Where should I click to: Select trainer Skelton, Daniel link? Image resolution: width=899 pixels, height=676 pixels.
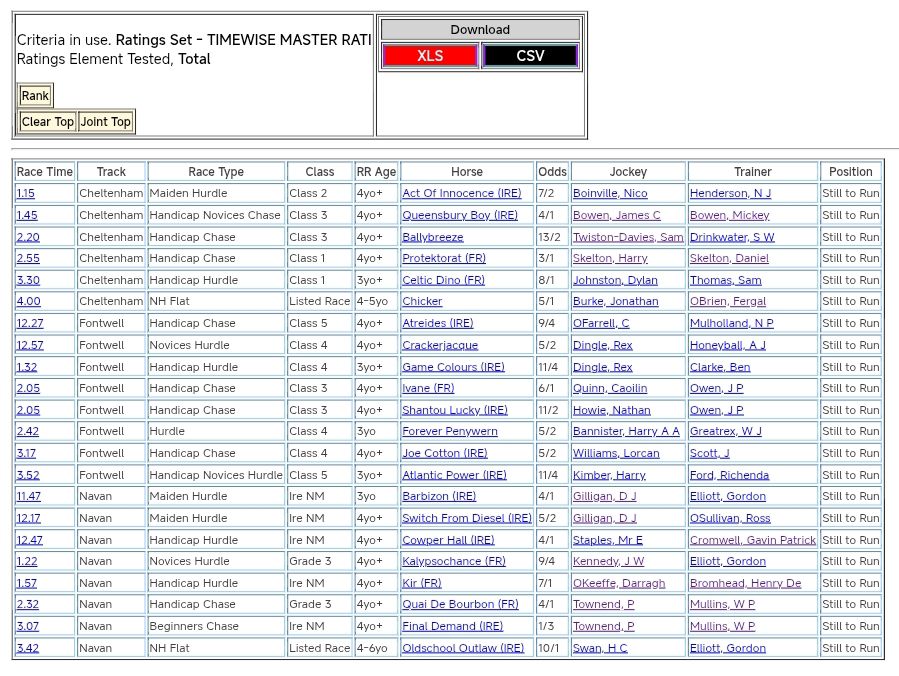click(729, 259)
